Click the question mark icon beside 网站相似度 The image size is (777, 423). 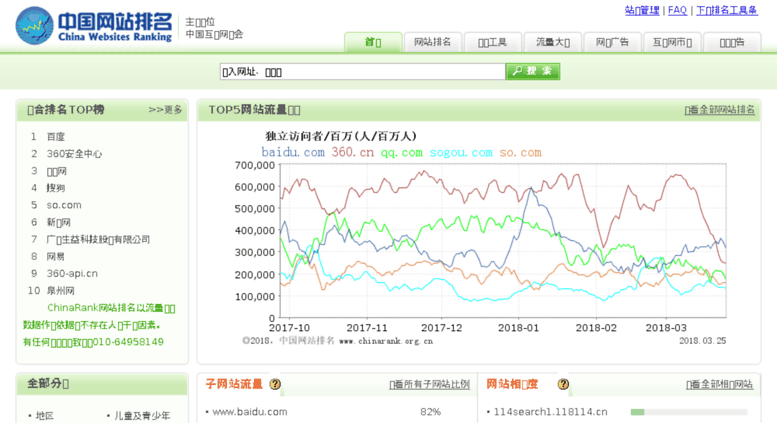click(x=563, y=384)
